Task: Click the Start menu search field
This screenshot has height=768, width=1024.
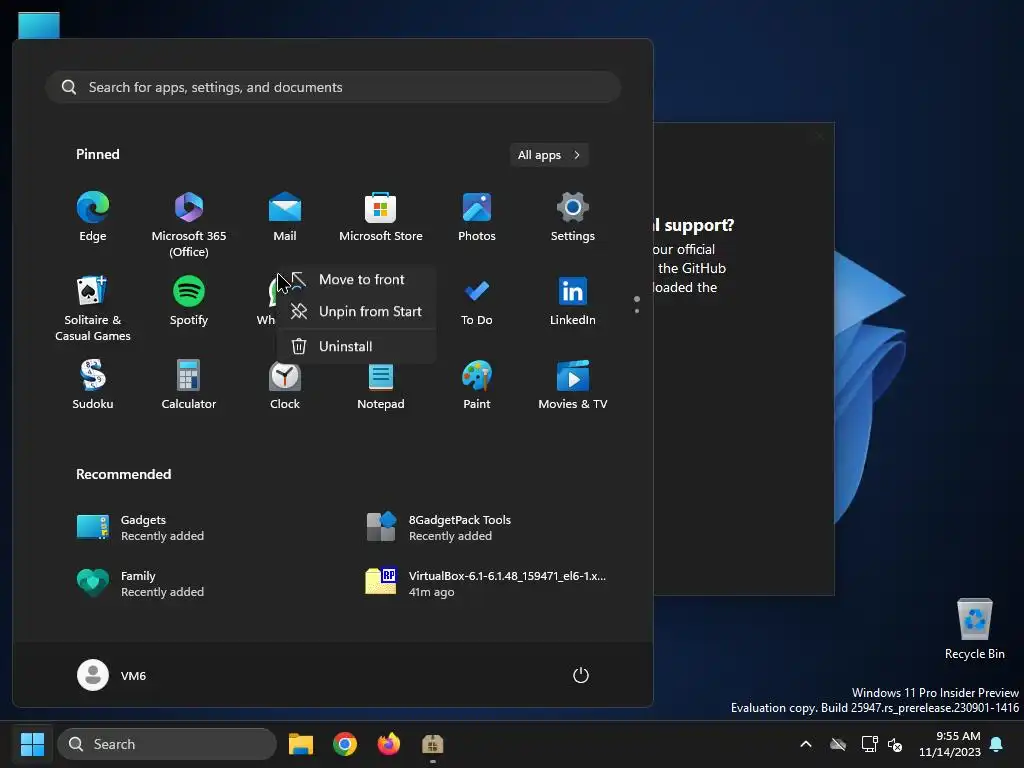Action: point(333,88)
